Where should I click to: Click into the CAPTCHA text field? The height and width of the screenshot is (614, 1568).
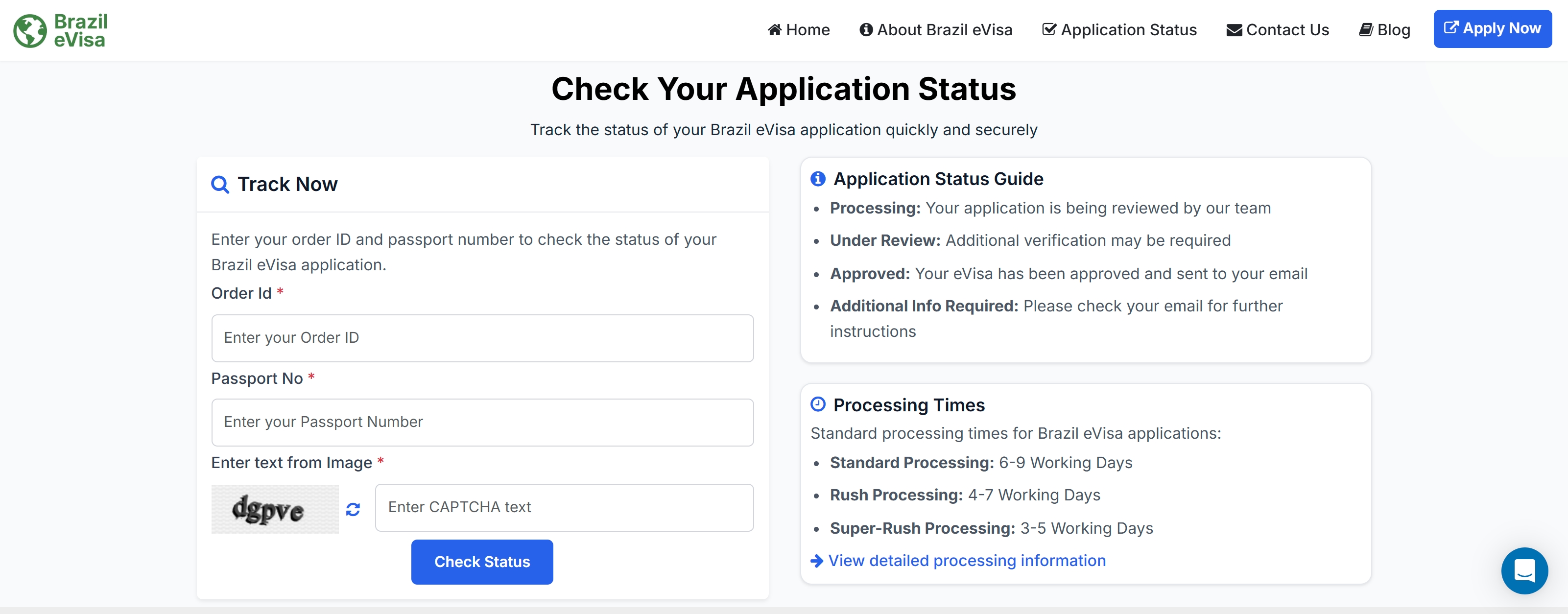pyautogui.click(x=564, y=508)
